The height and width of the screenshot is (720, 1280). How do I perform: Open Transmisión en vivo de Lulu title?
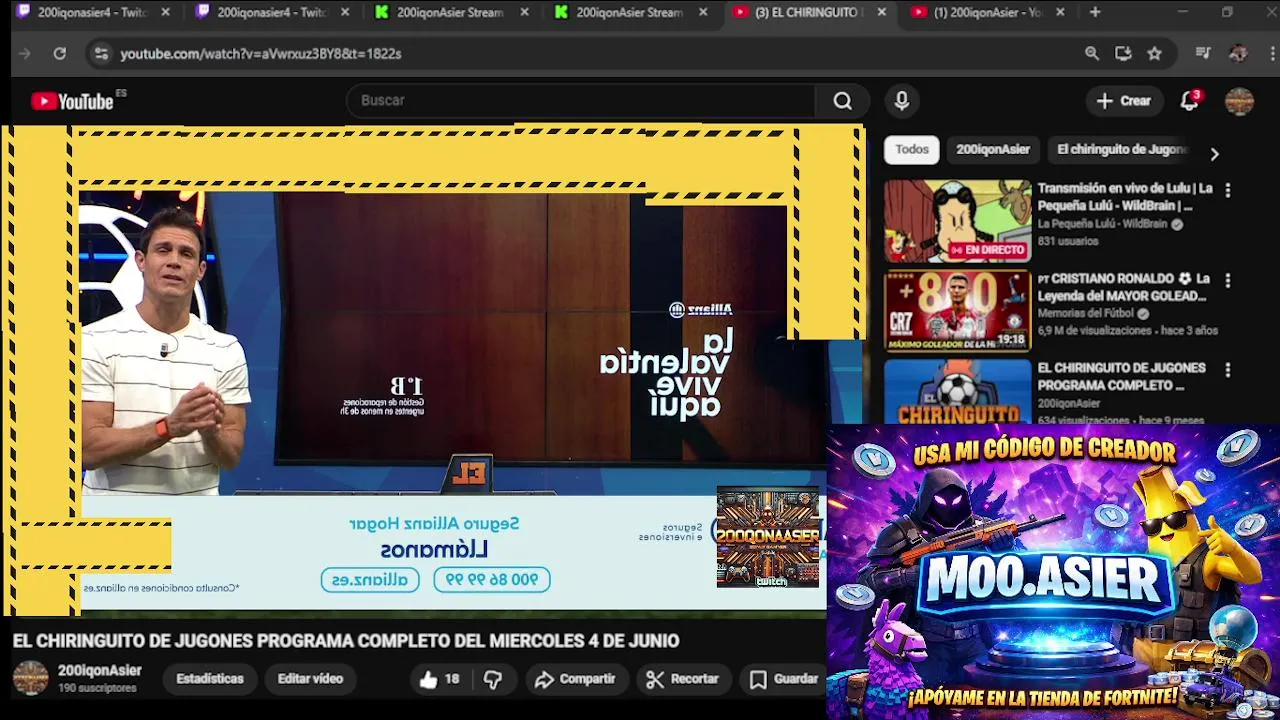1125,197
